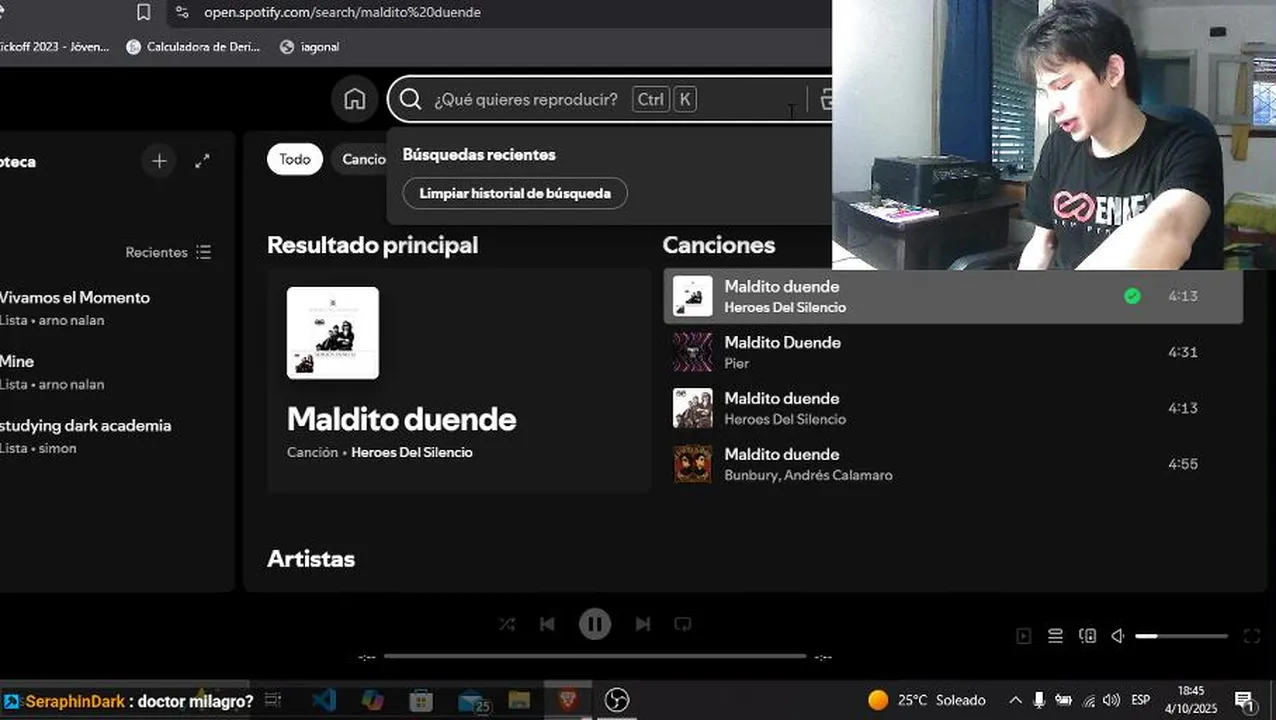The width and height of the screenshot is (1276, 720).
Task: Click the 4:55 duration text
Action: point(1183,464)
